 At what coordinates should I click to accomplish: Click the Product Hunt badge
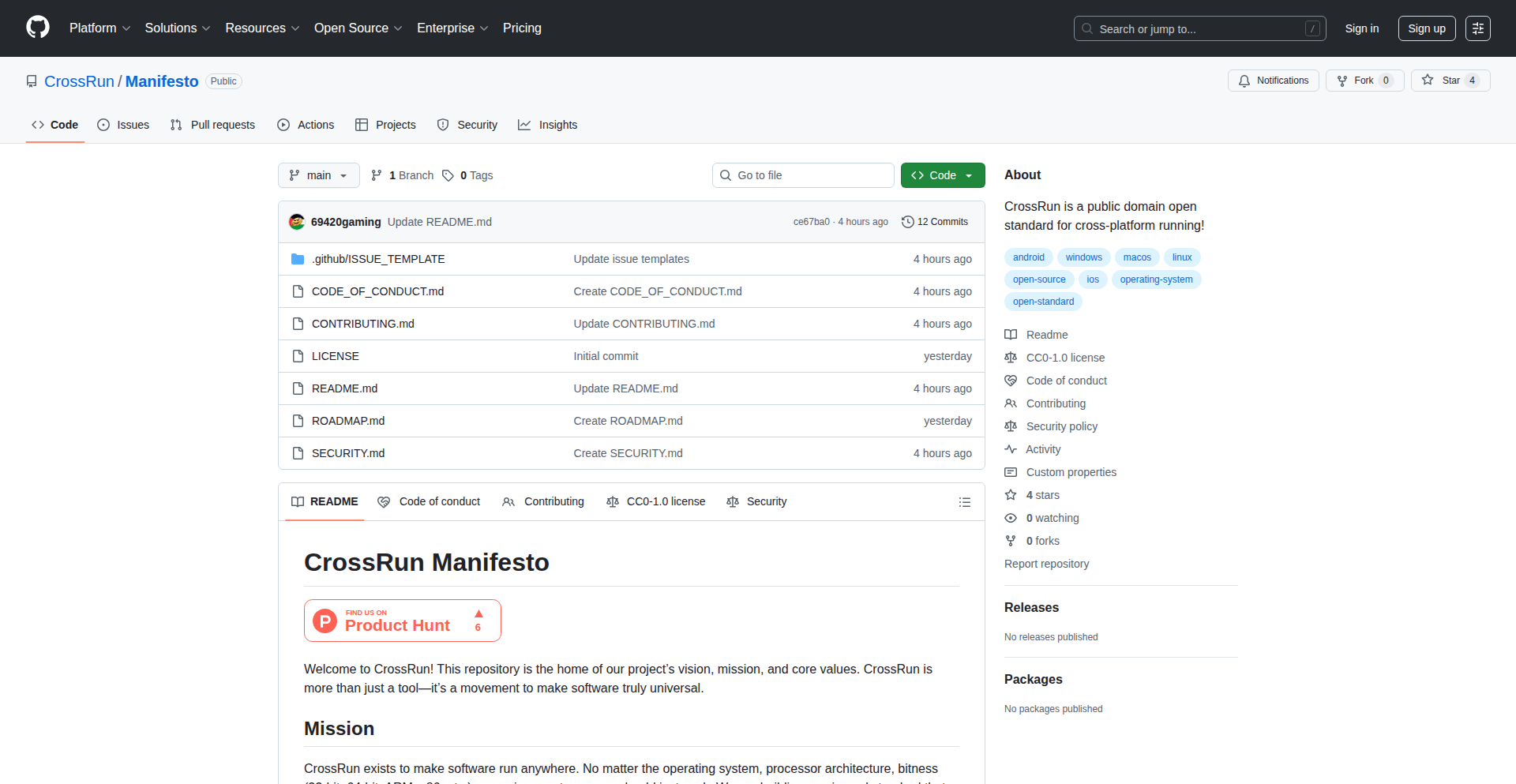[x=403, y=621]
